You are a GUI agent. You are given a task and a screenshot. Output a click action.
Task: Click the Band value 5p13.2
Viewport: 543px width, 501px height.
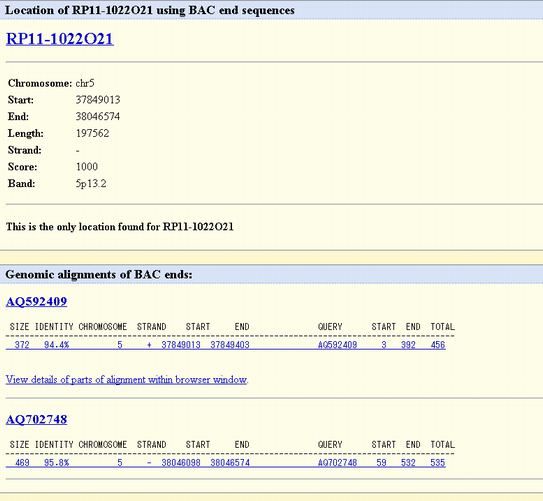(x=91, y=183)
